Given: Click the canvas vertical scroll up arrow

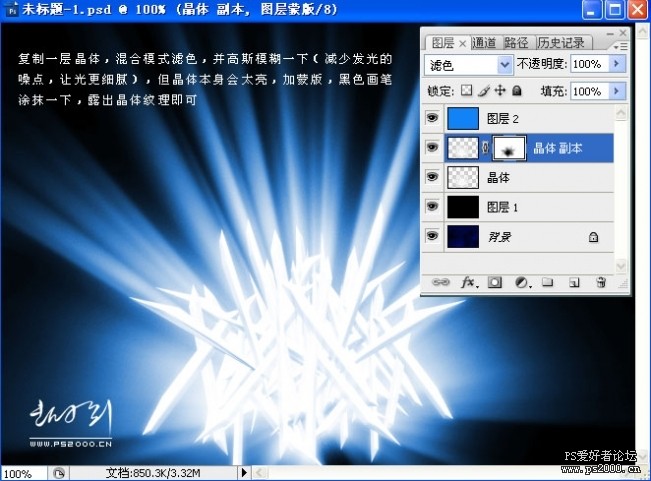Looking at the screenshot, I should click(x=643, y=31).
